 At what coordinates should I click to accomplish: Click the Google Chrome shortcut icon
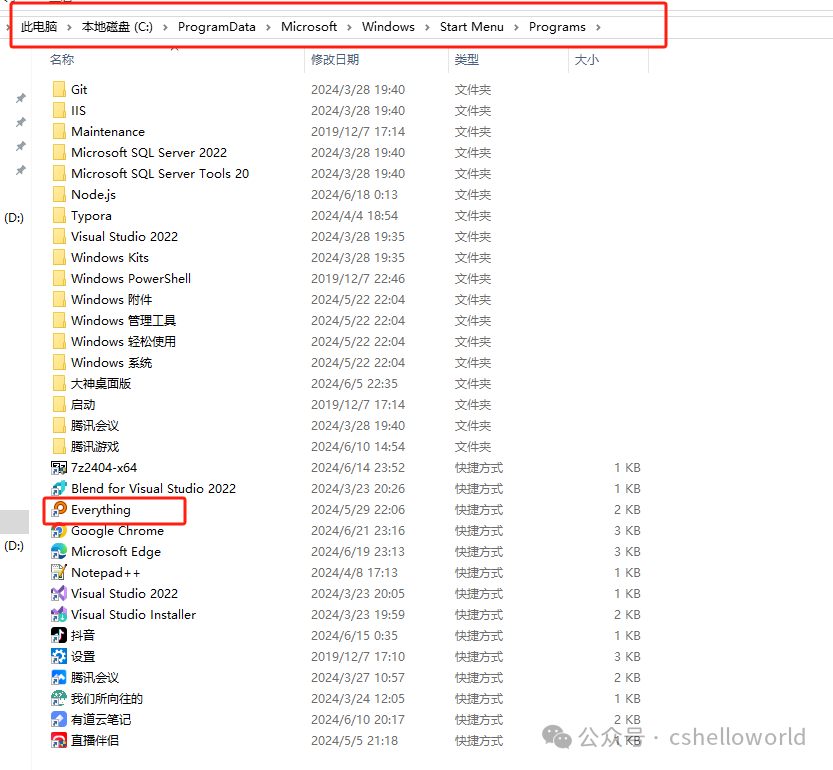pyautogui.click(x=59, y=531)
